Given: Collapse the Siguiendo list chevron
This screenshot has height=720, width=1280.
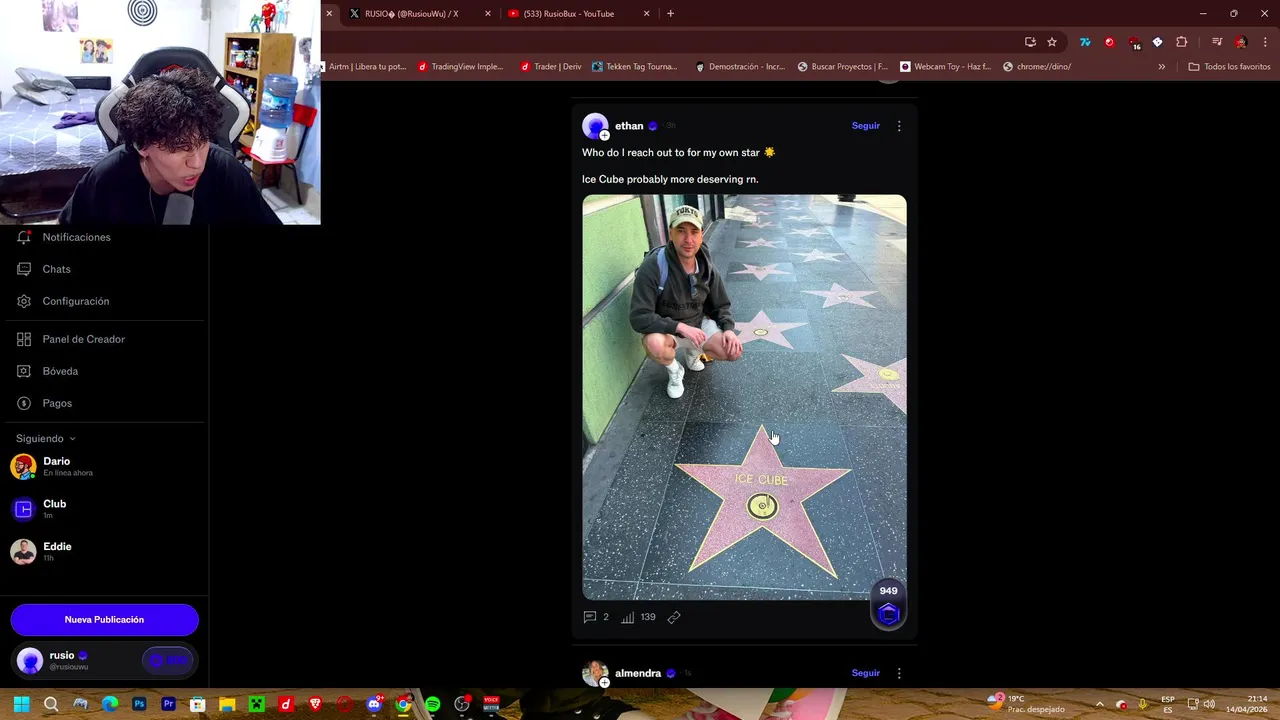Looking at the screenshot, I should [x=72, y=439].
